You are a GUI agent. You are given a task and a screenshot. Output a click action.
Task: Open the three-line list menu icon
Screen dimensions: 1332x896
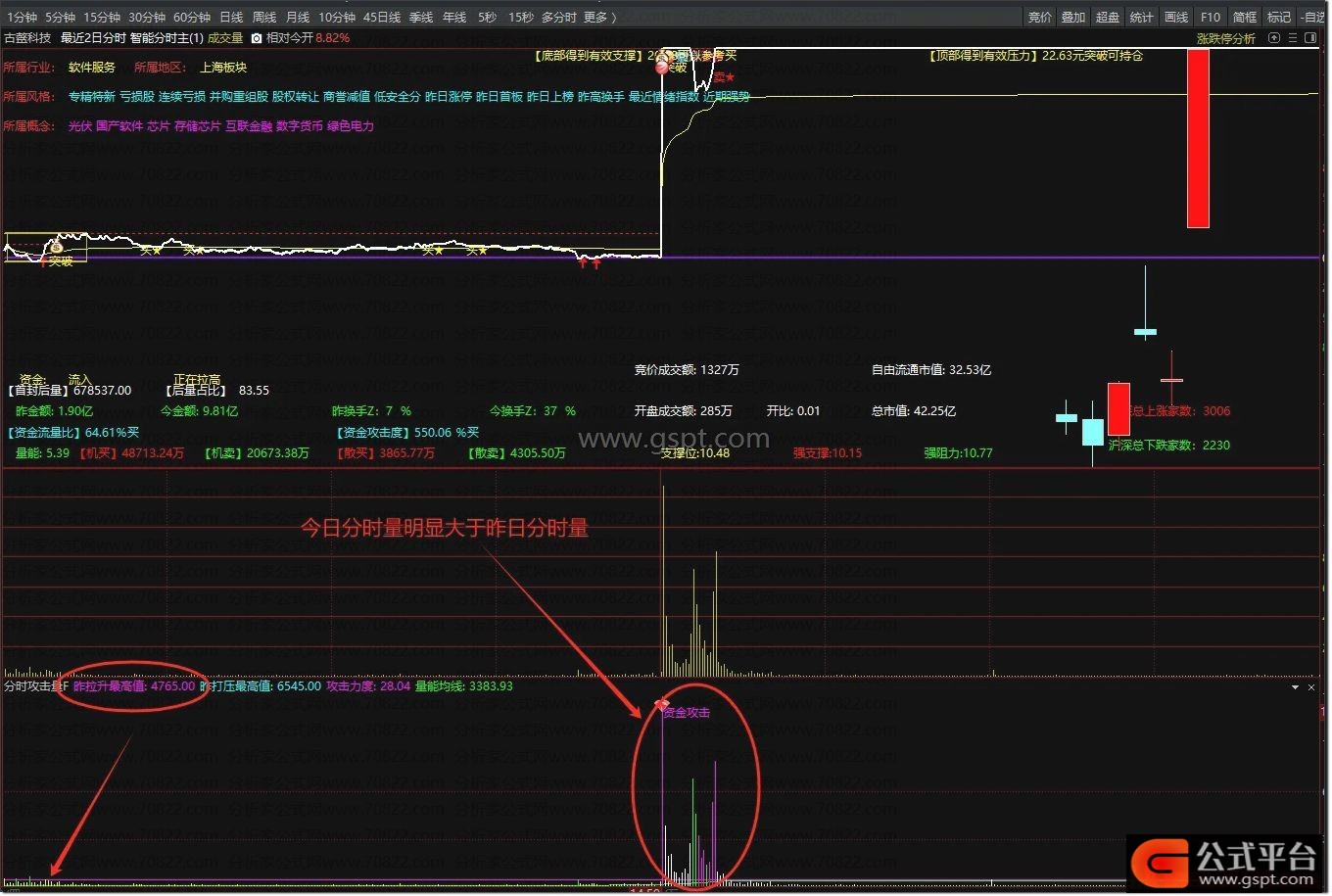click(x=1293, y=38)
